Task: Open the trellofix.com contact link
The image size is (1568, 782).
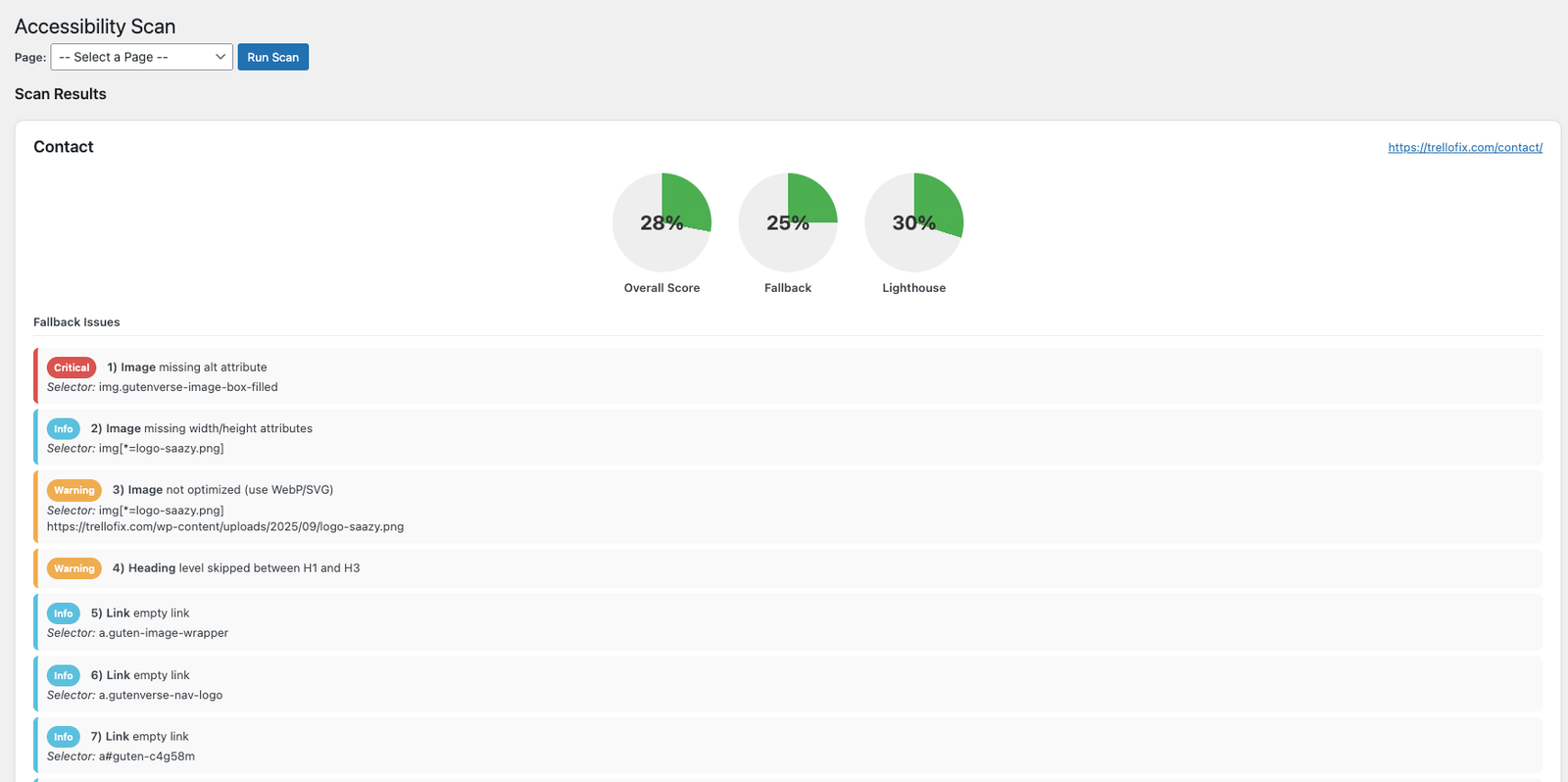Action: 1464,147
